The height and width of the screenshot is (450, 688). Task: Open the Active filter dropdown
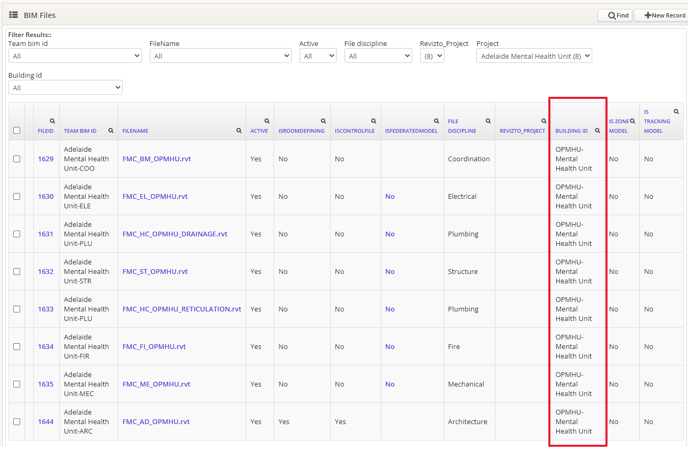point(318,56)
